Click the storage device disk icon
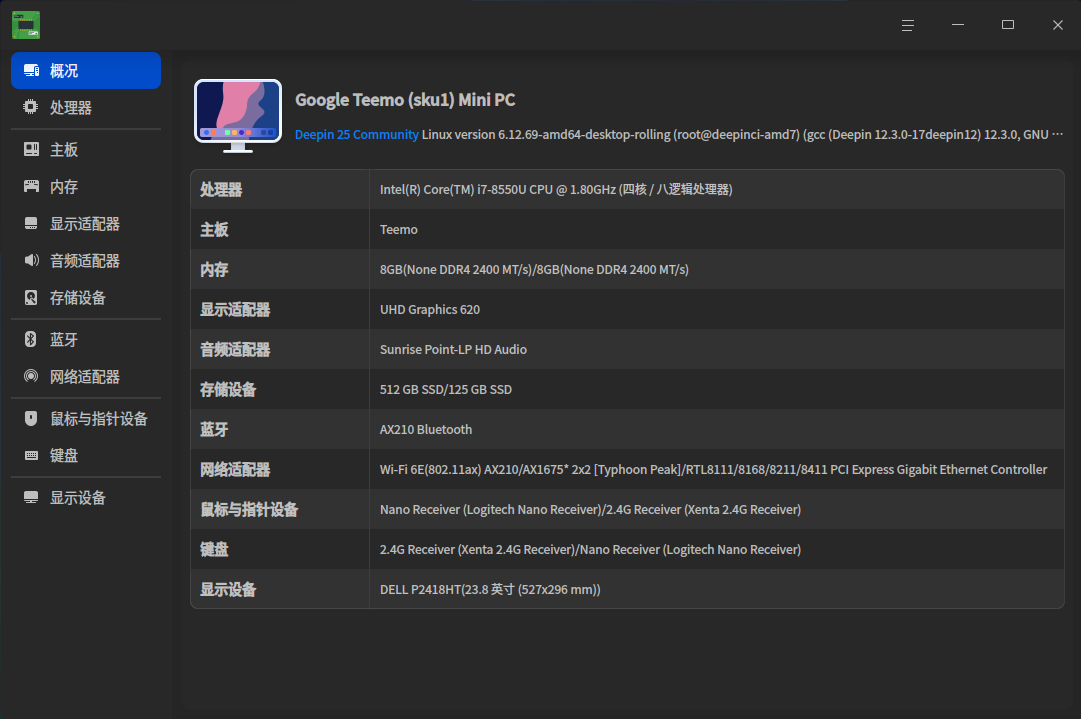Viewport: 1081px width, 719px height. click(x=31, y=298)
